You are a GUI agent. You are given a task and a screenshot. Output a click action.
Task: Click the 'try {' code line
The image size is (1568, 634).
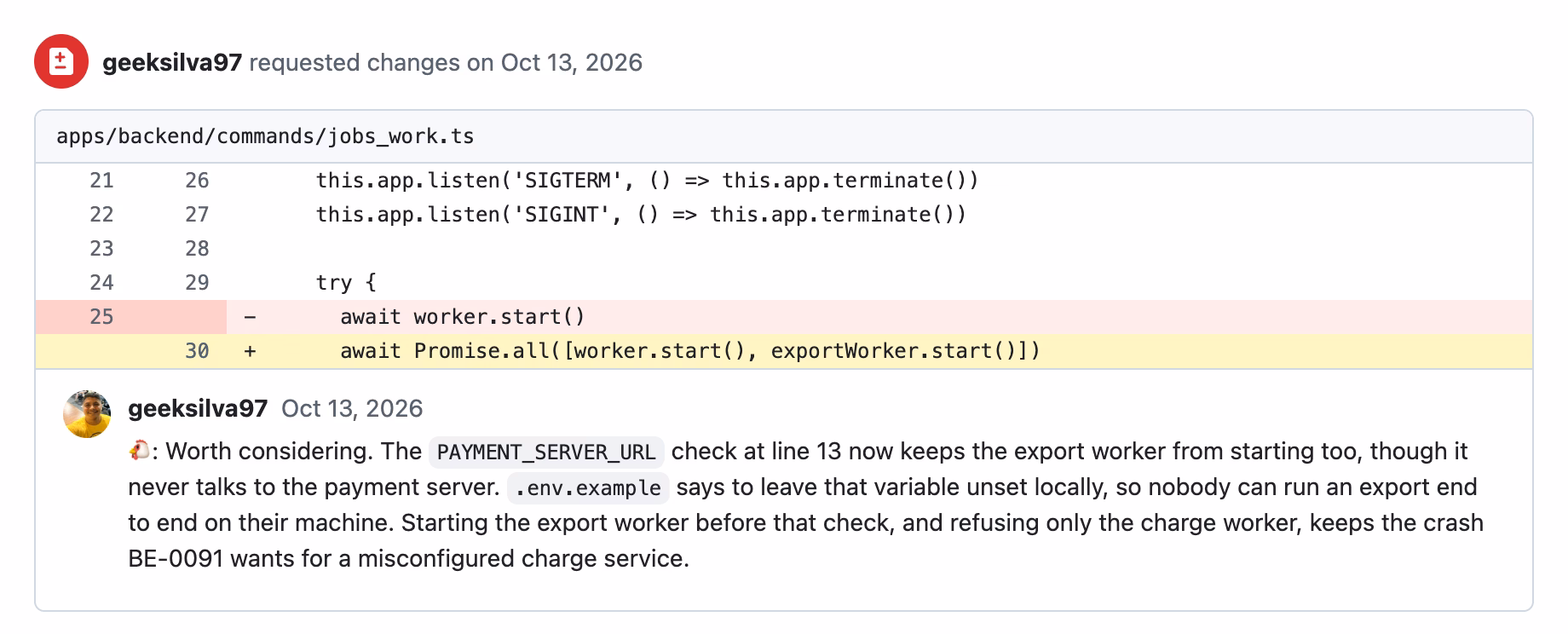pos(346,283)
